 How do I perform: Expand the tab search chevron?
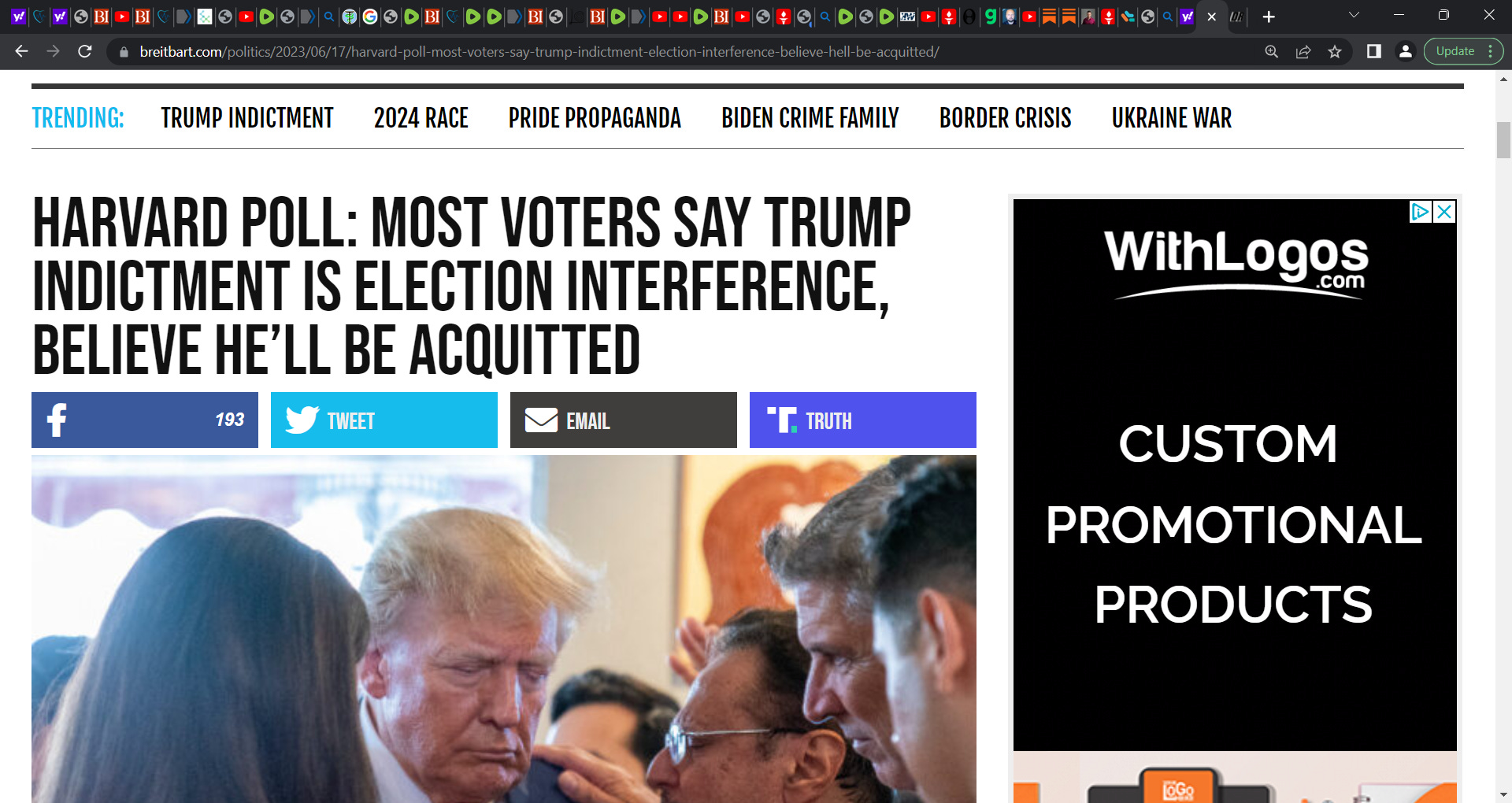click(x=1354, y=16)
